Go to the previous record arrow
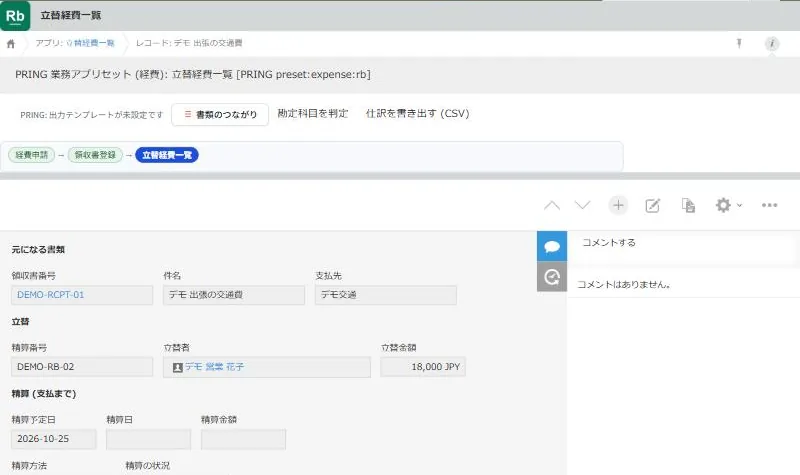The image size is (800, 475). 552,206
